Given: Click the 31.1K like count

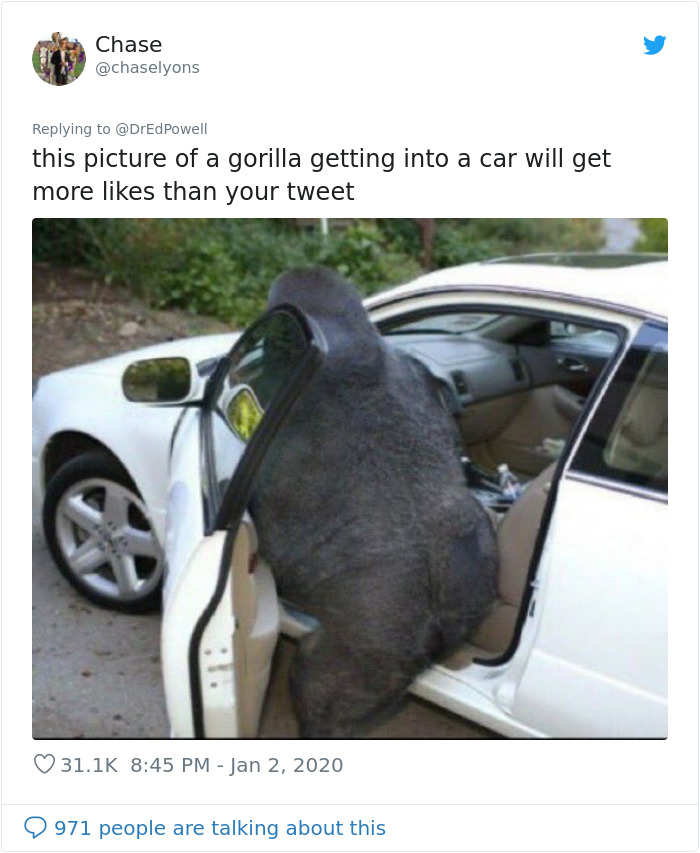Looking at the screenshot, I should pyautogui.click(x=89, y=765).
